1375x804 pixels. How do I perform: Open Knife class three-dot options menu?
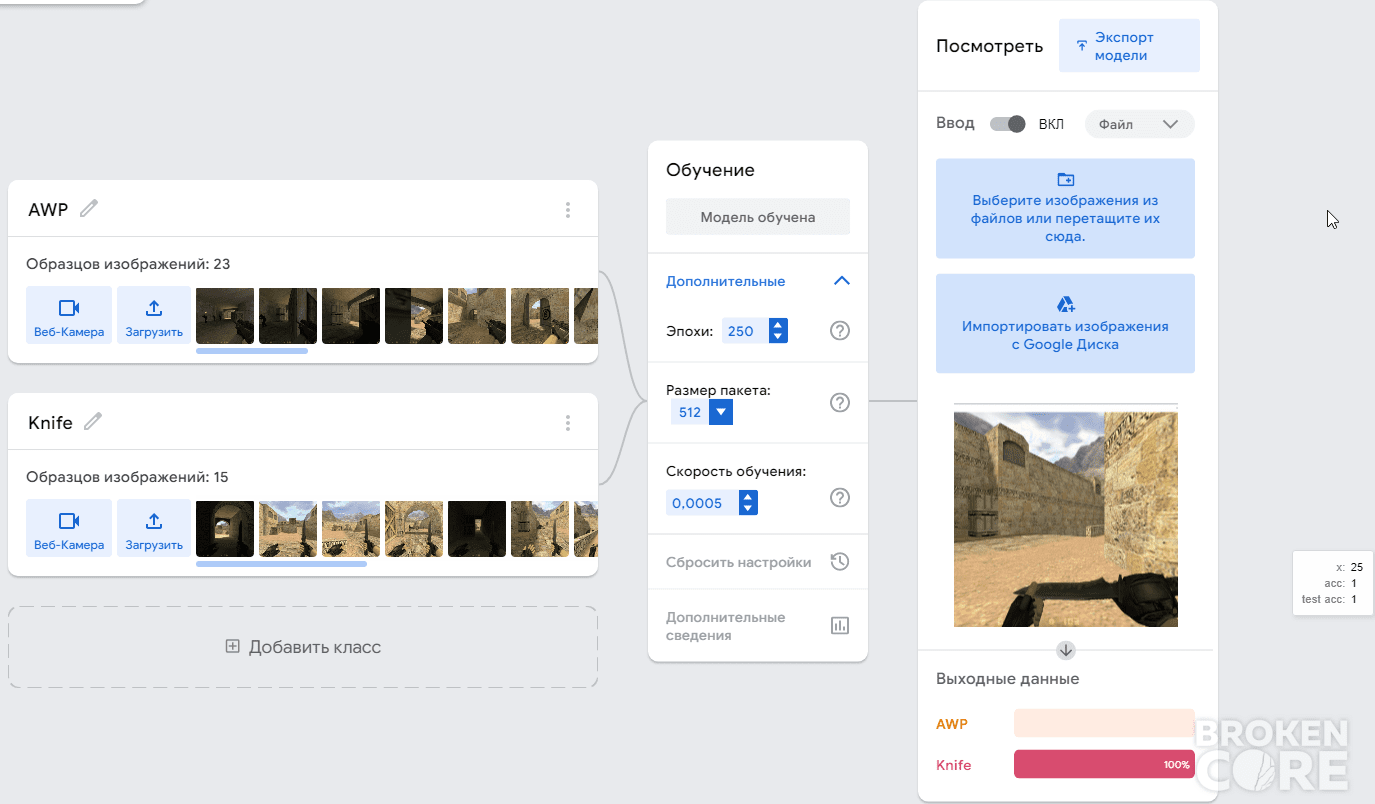(x=568, y=423)
